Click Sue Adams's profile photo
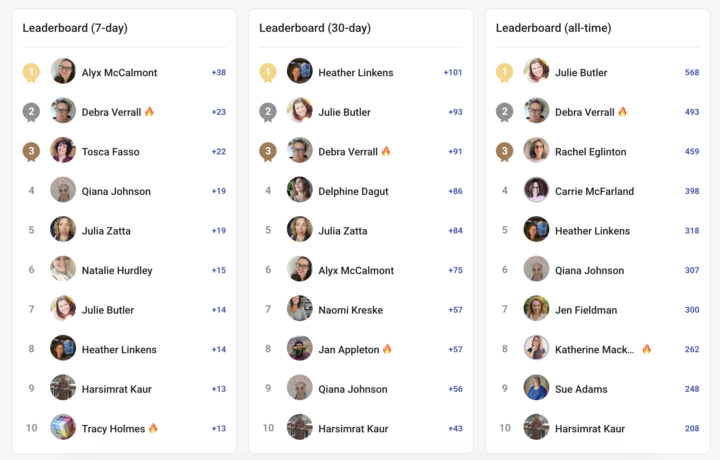720x460 pixels. coord(536,388)
